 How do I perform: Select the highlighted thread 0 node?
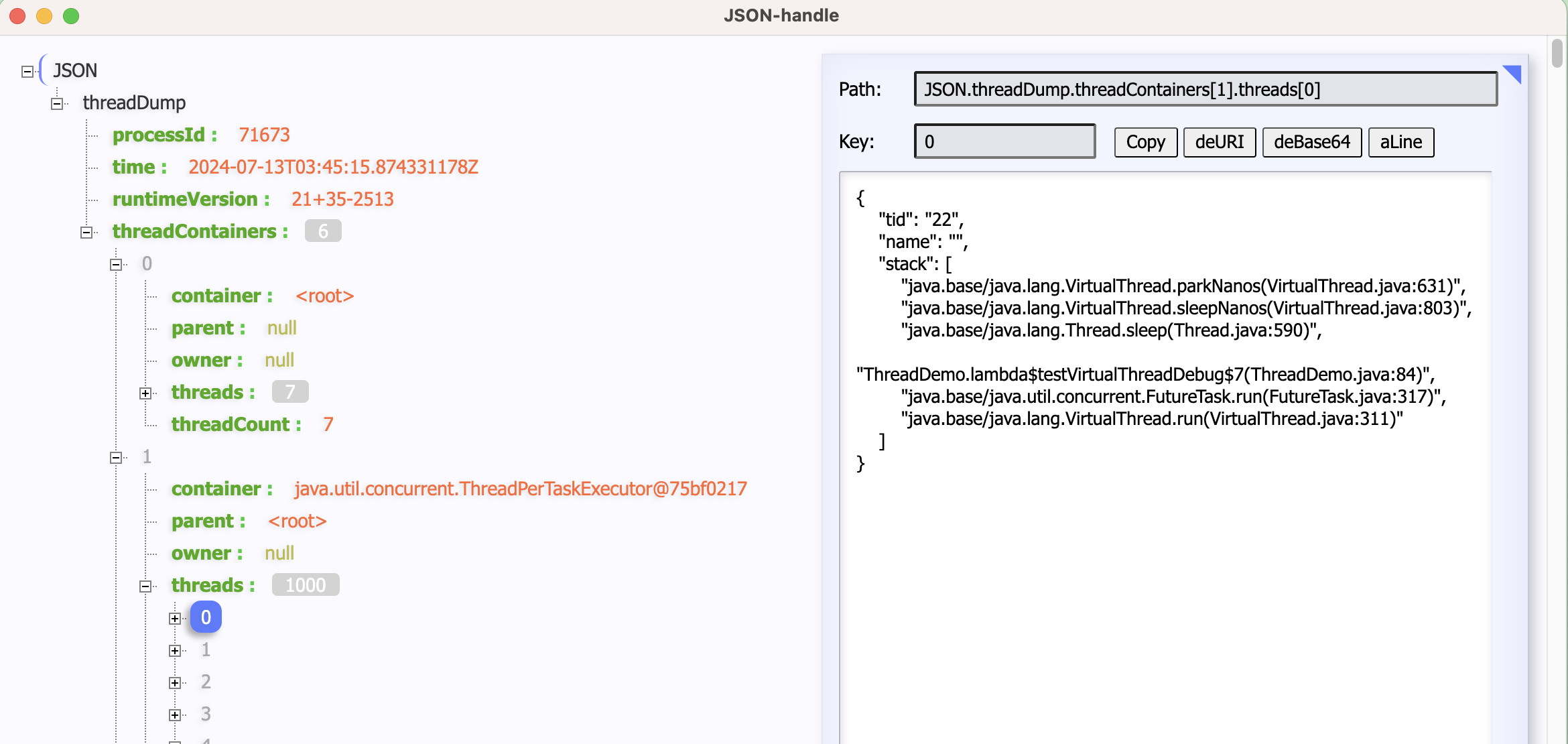(x=205, y=617)
